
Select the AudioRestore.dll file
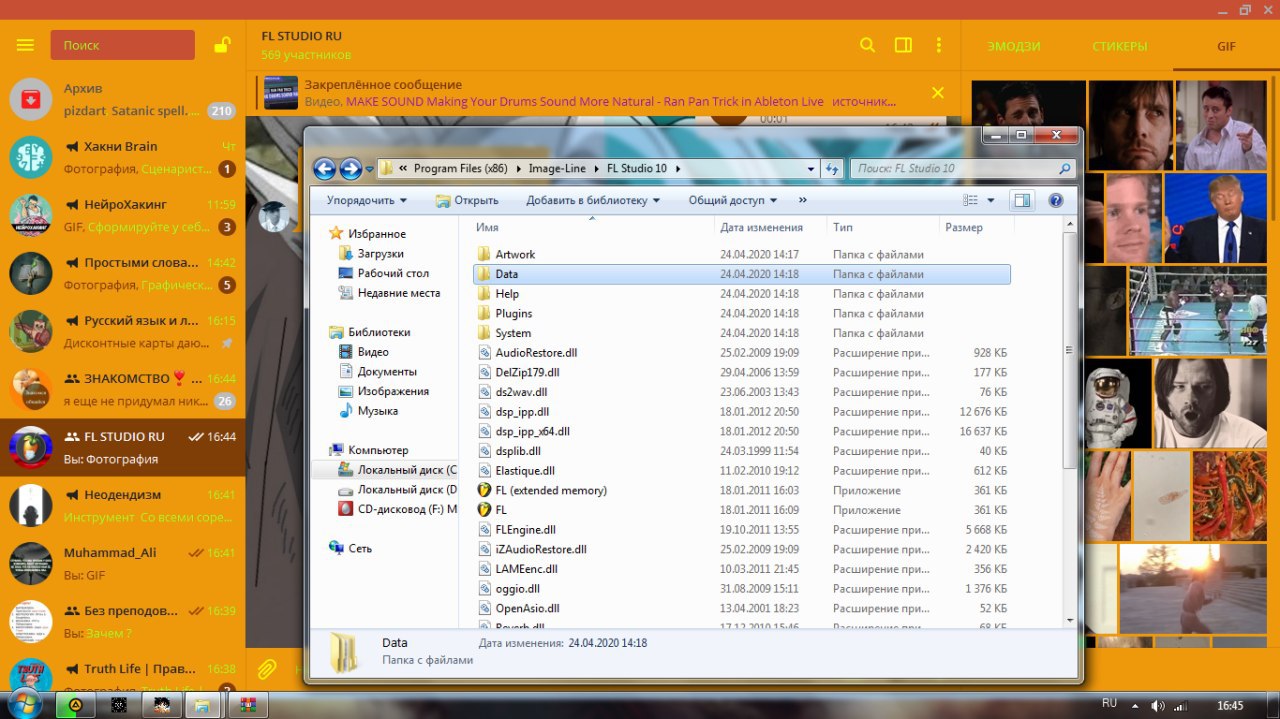coord(741,352)
